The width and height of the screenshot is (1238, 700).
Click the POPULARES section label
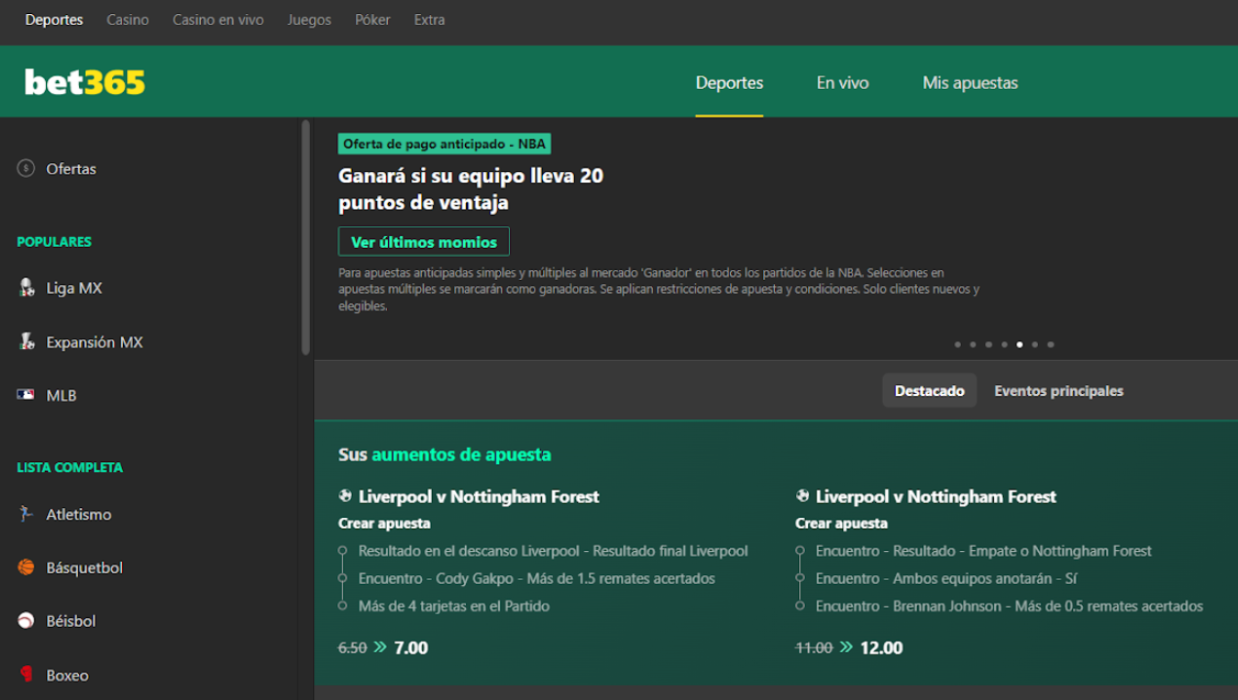(54, 242)
